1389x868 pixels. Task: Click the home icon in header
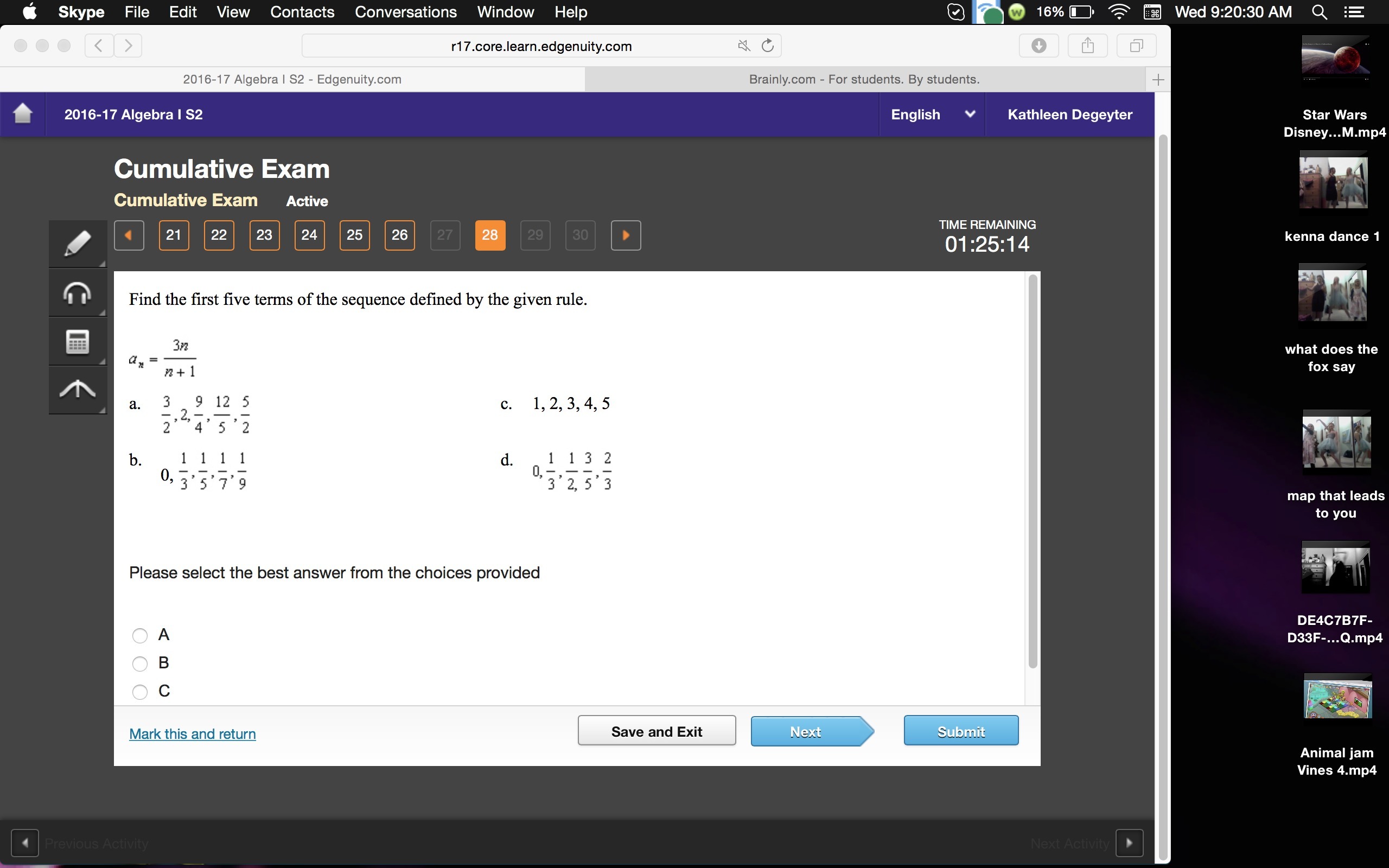[22, 114]
